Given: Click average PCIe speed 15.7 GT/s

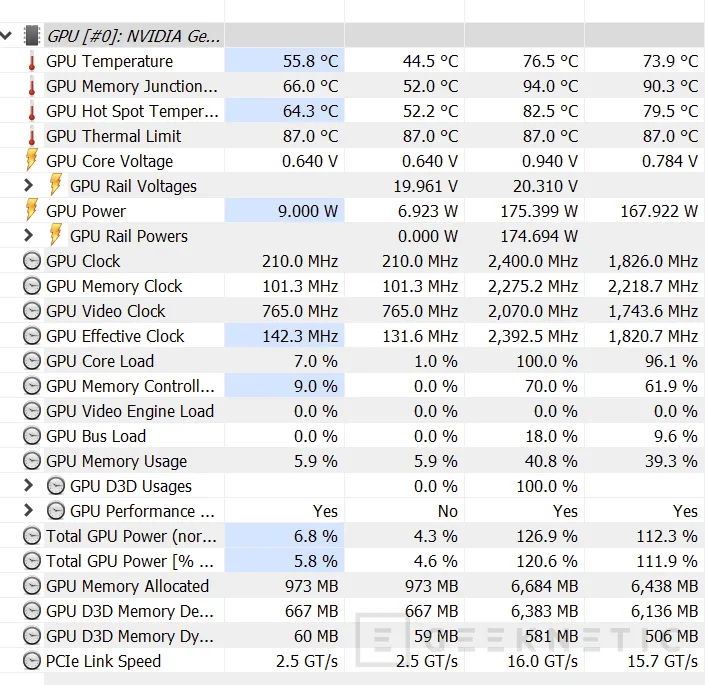Looking at the screenshot, I should point(663,662).
